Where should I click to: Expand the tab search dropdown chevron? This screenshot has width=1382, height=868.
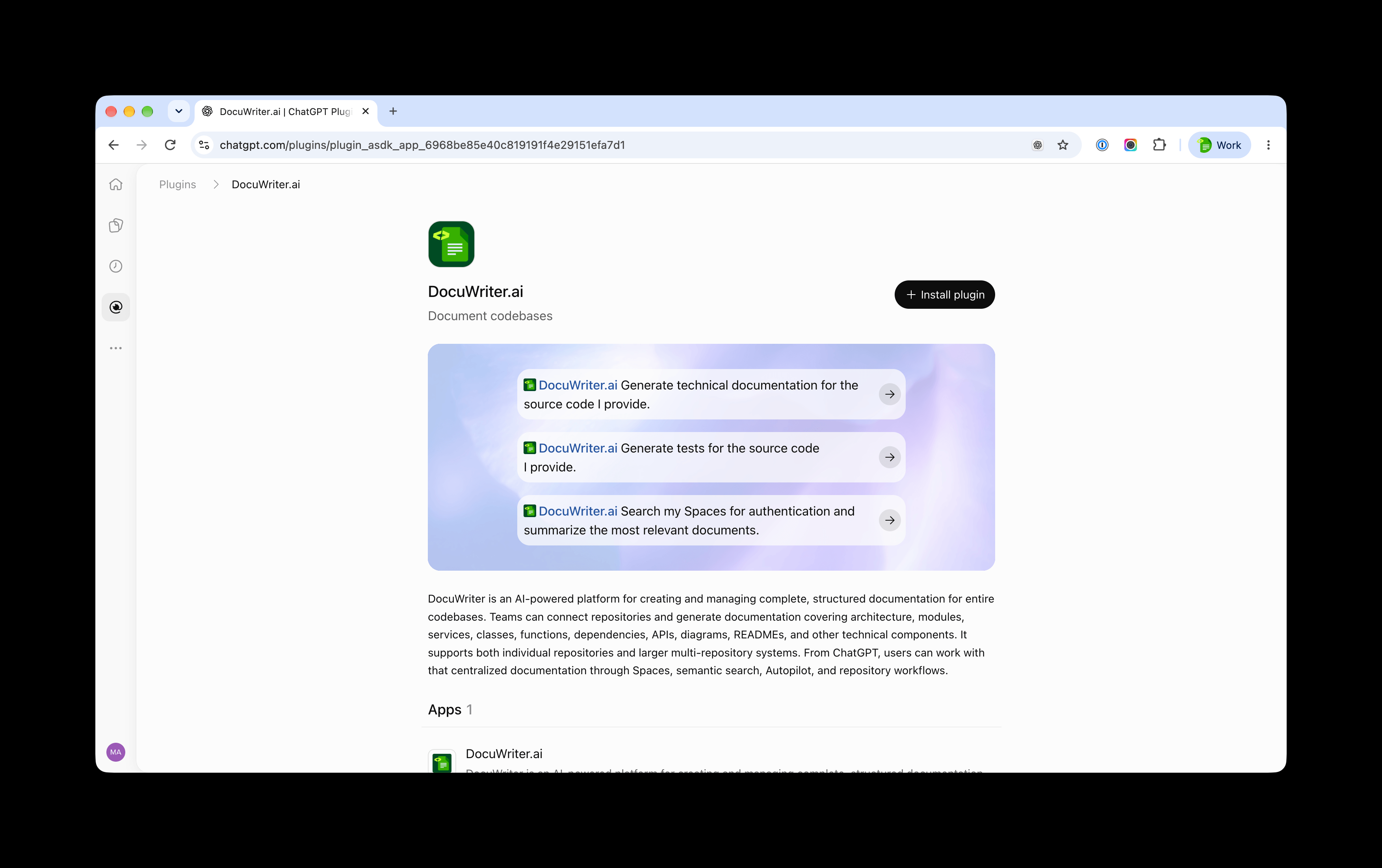point(178,111)
